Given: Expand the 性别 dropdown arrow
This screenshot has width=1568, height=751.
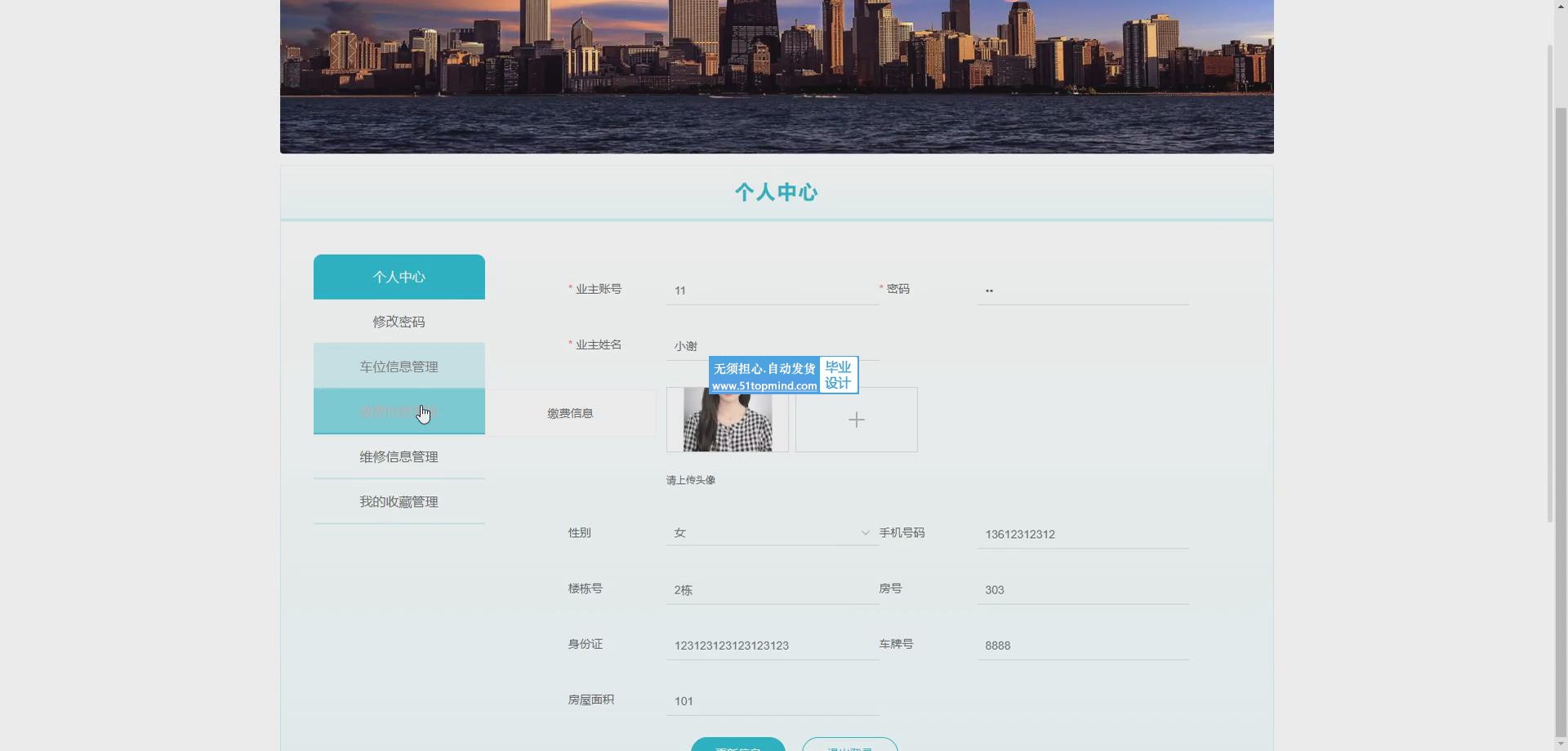Looking at the screenshot, I should click(865, 533).
